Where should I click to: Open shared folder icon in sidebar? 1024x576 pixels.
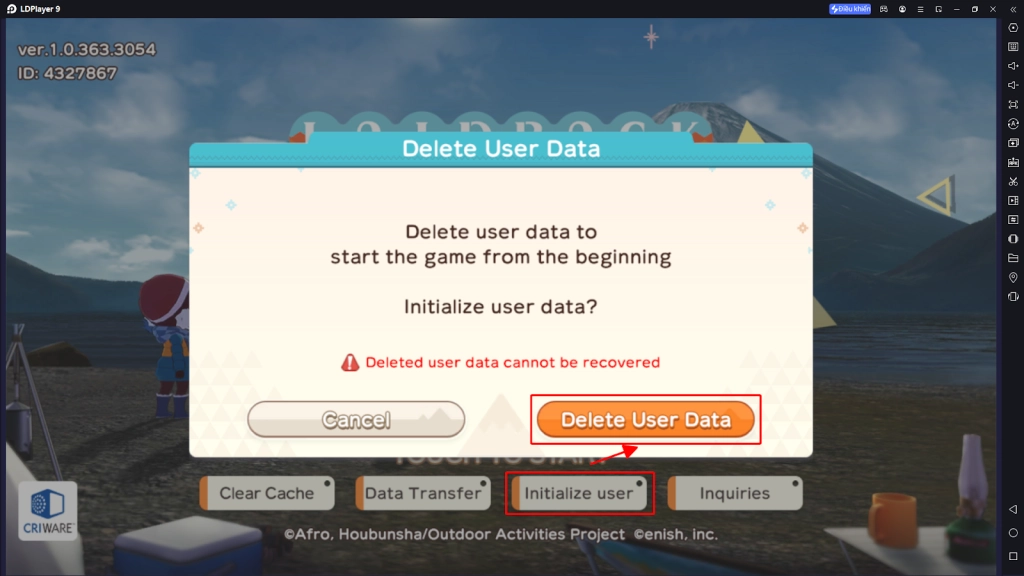pyautogui.click(x=1013, y=258)
